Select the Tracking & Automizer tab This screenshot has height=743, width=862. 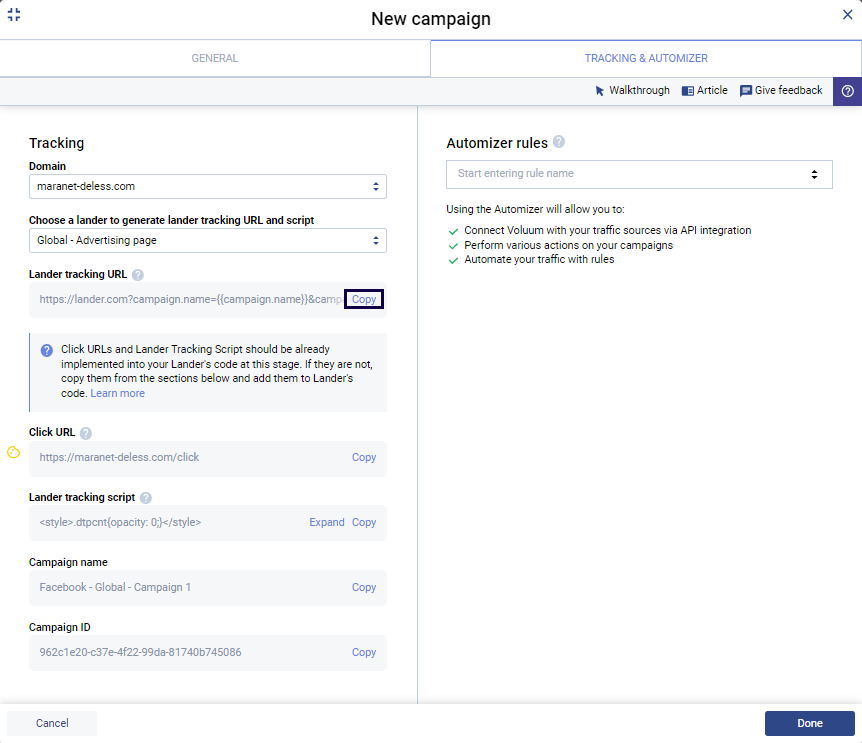click(646, 58)
